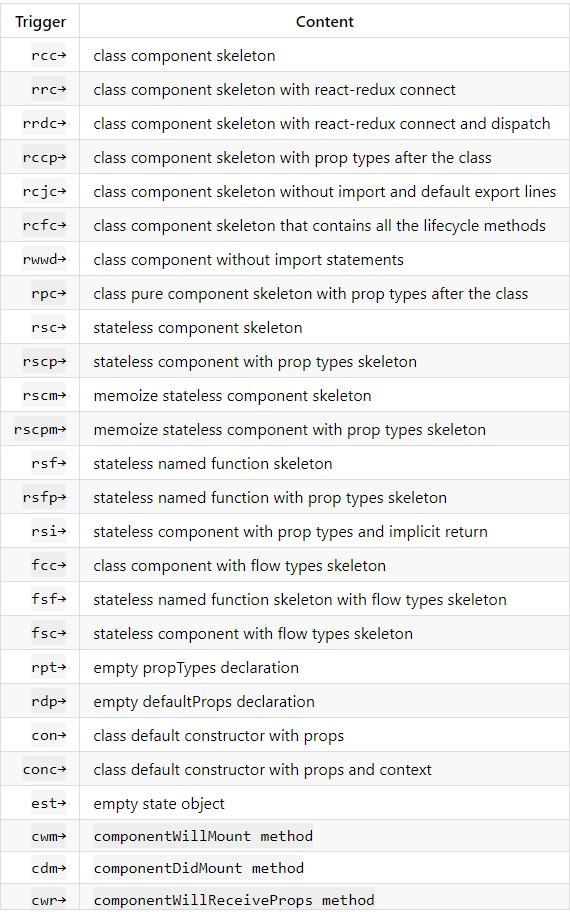570x912 pixels.
Task: Click the Trigger column header
Action: pyautogui.click(x=40, y=22)
